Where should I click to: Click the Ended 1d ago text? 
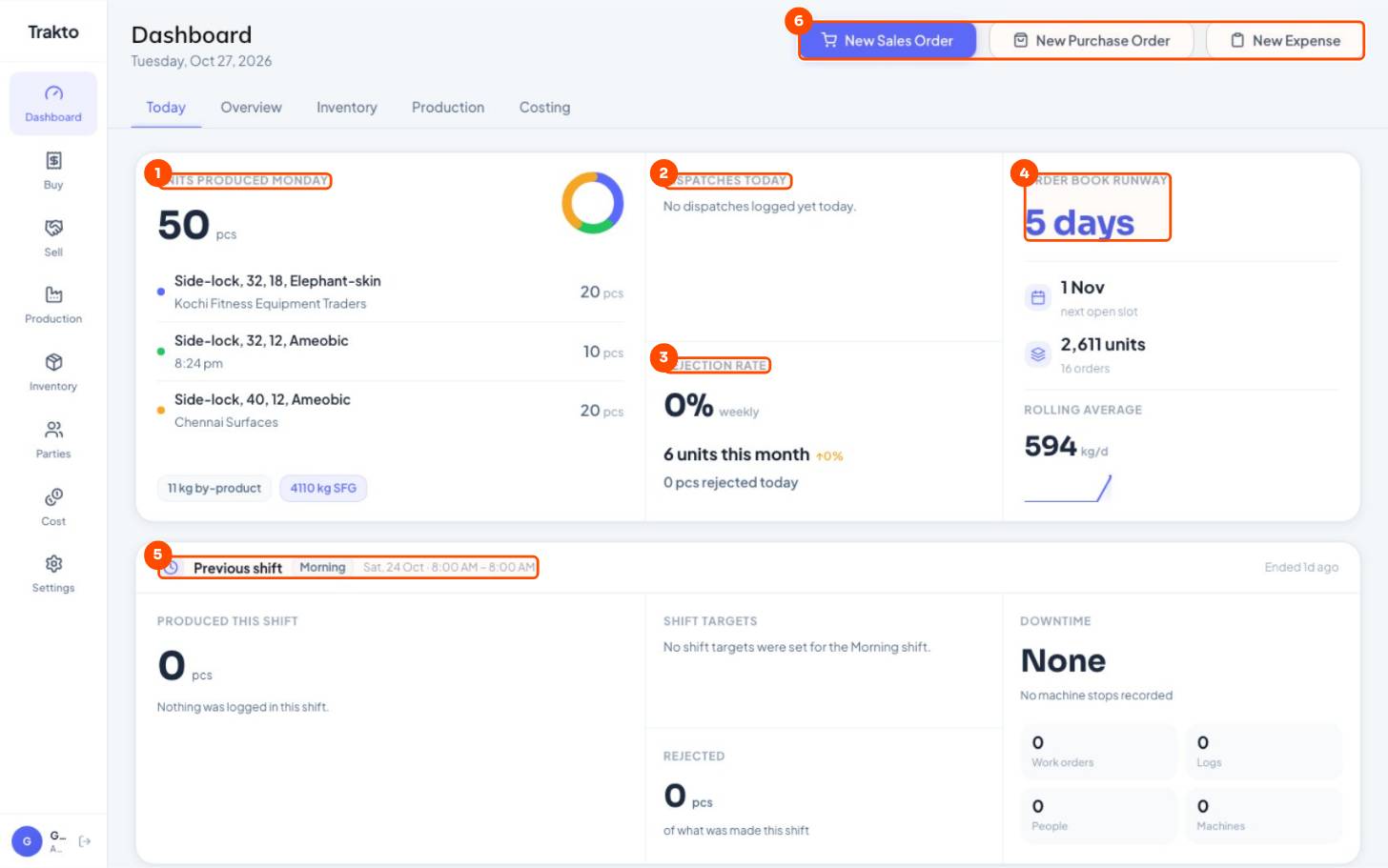pyautogui.click(x=1301, y=567)
